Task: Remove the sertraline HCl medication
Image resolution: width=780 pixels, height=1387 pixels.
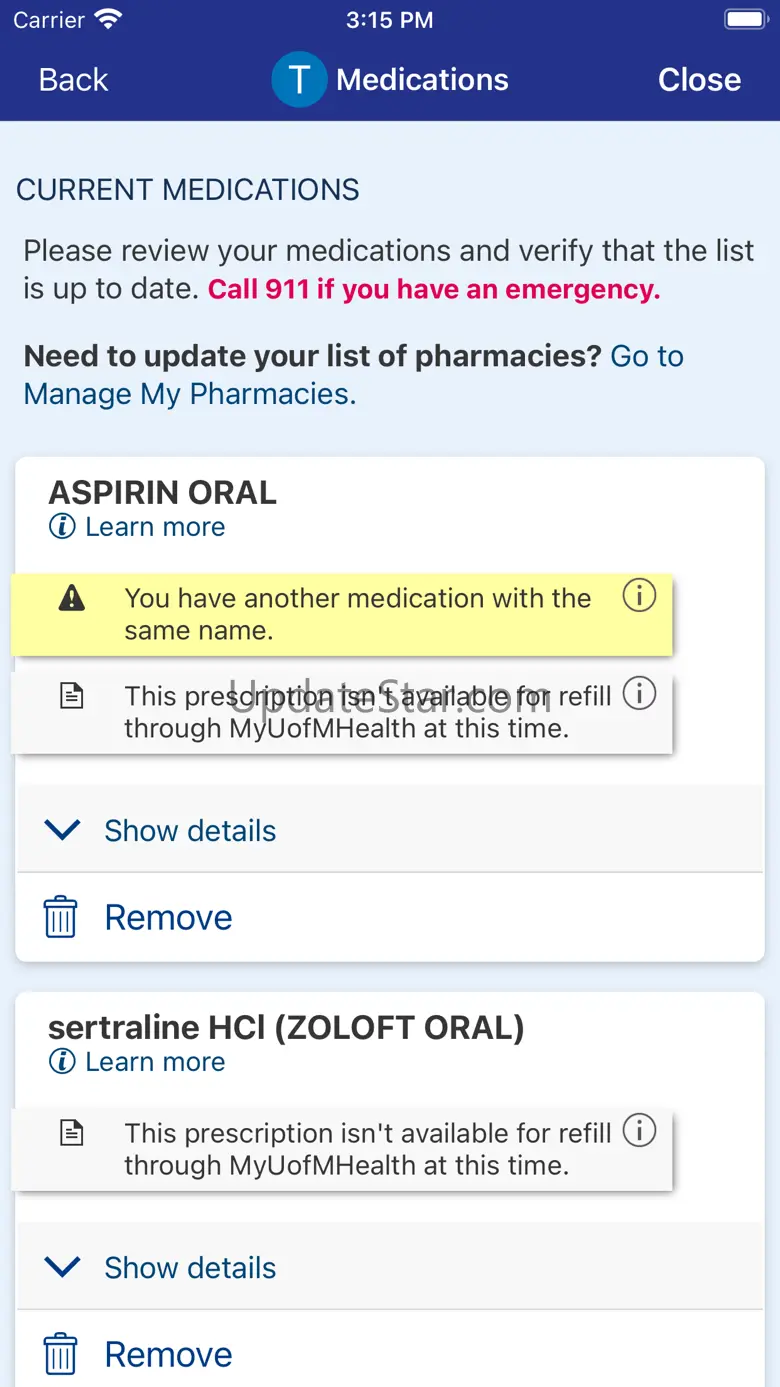Action: 168,1354
